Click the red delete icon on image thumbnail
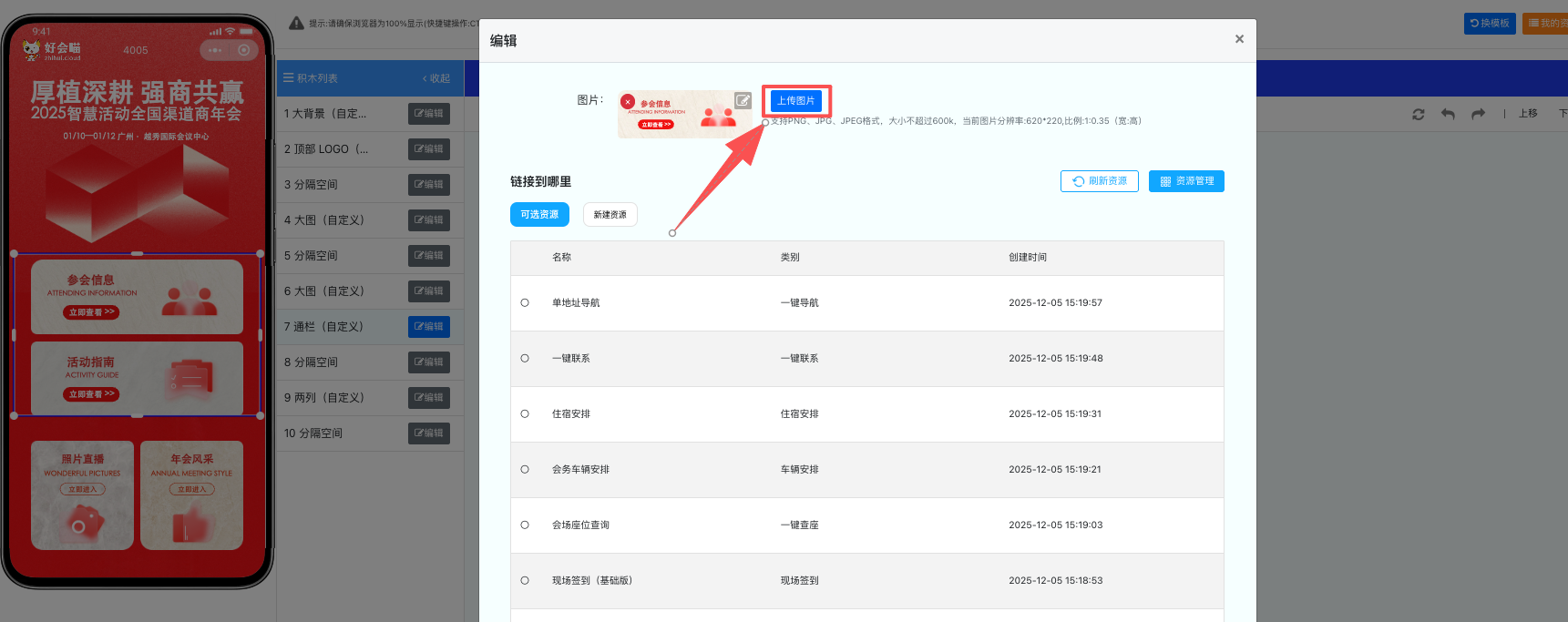 628,102
